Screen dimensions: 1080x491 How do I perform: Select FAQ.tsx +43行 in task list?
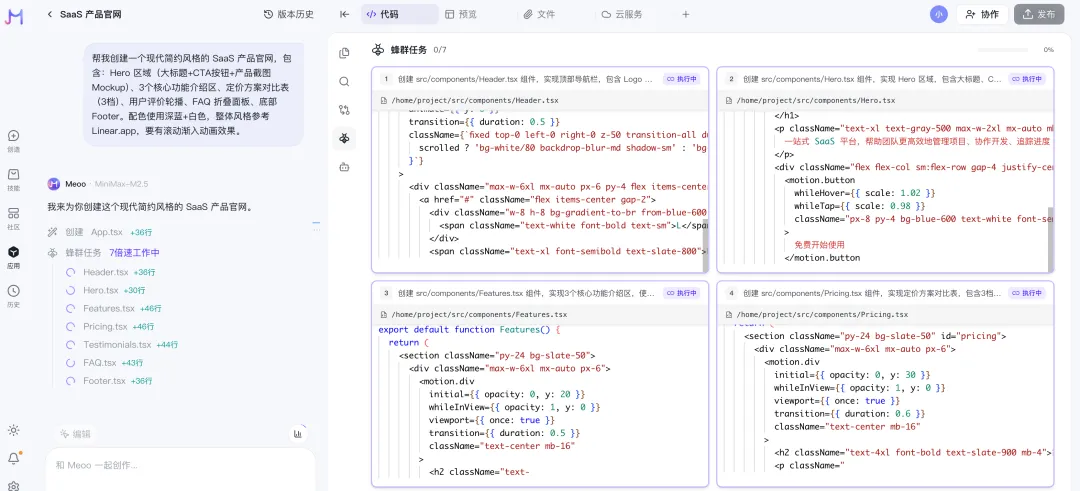(105, 362)
